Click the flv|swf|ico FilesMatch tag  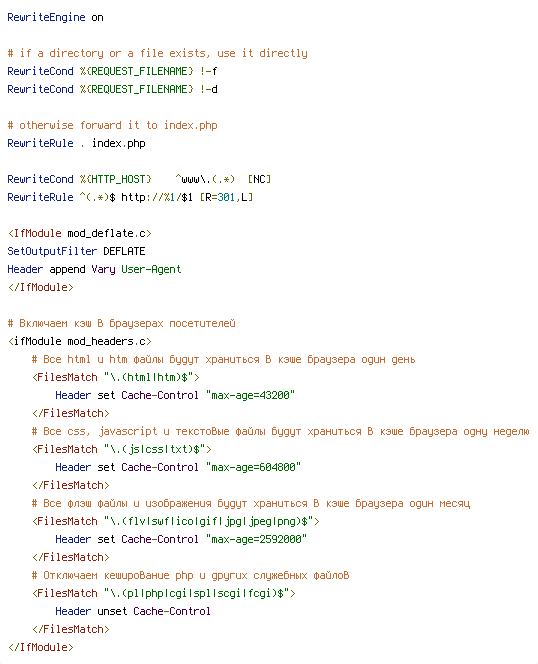point(176,521)
